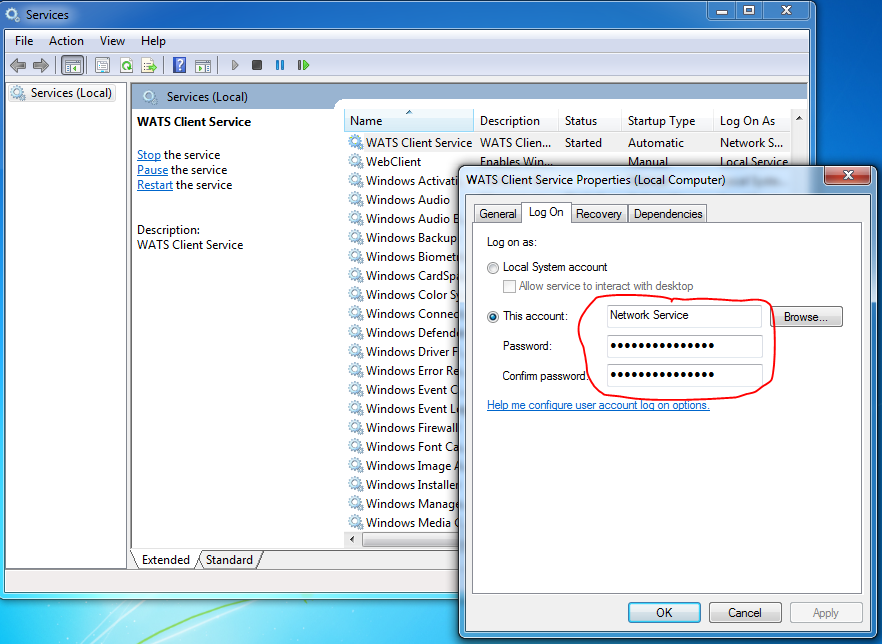Click the Back arrow in toolbar
882x644 pixels.
pyautogui.click(x=18, y=66)
